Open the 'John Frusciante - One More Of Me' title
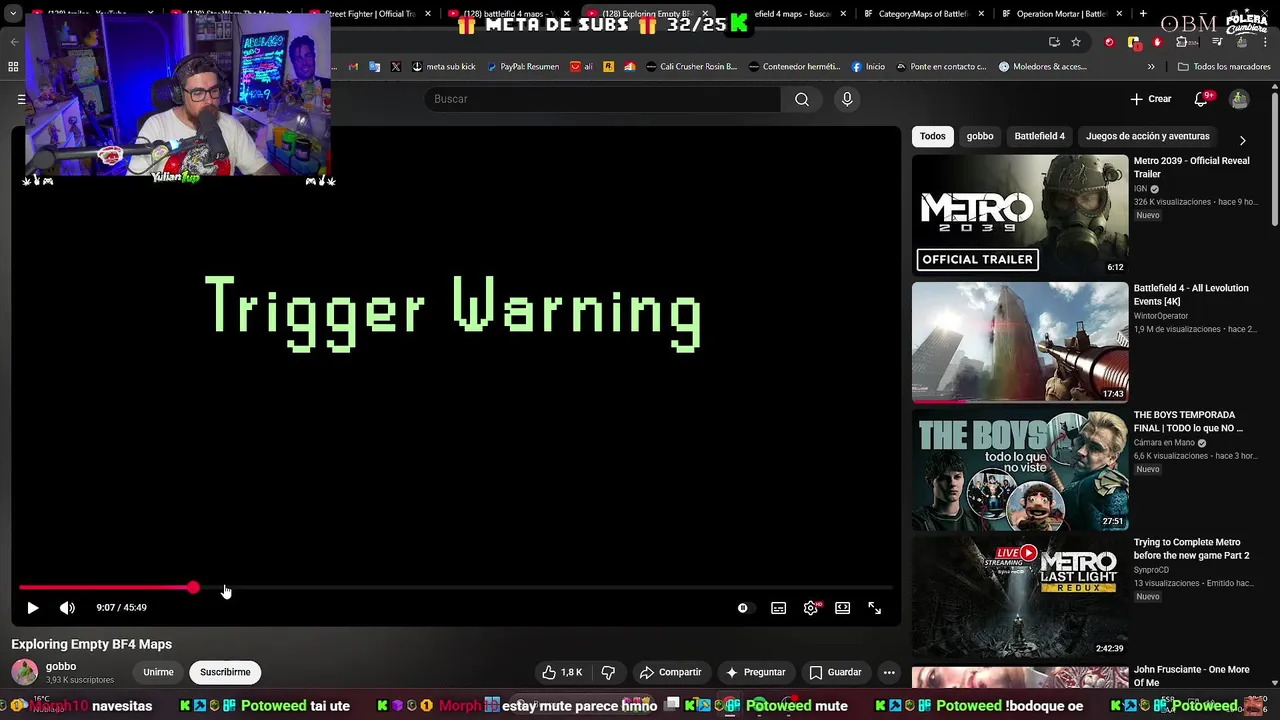Viewport: 1280px width, 720px height. tap(1191, 676)
